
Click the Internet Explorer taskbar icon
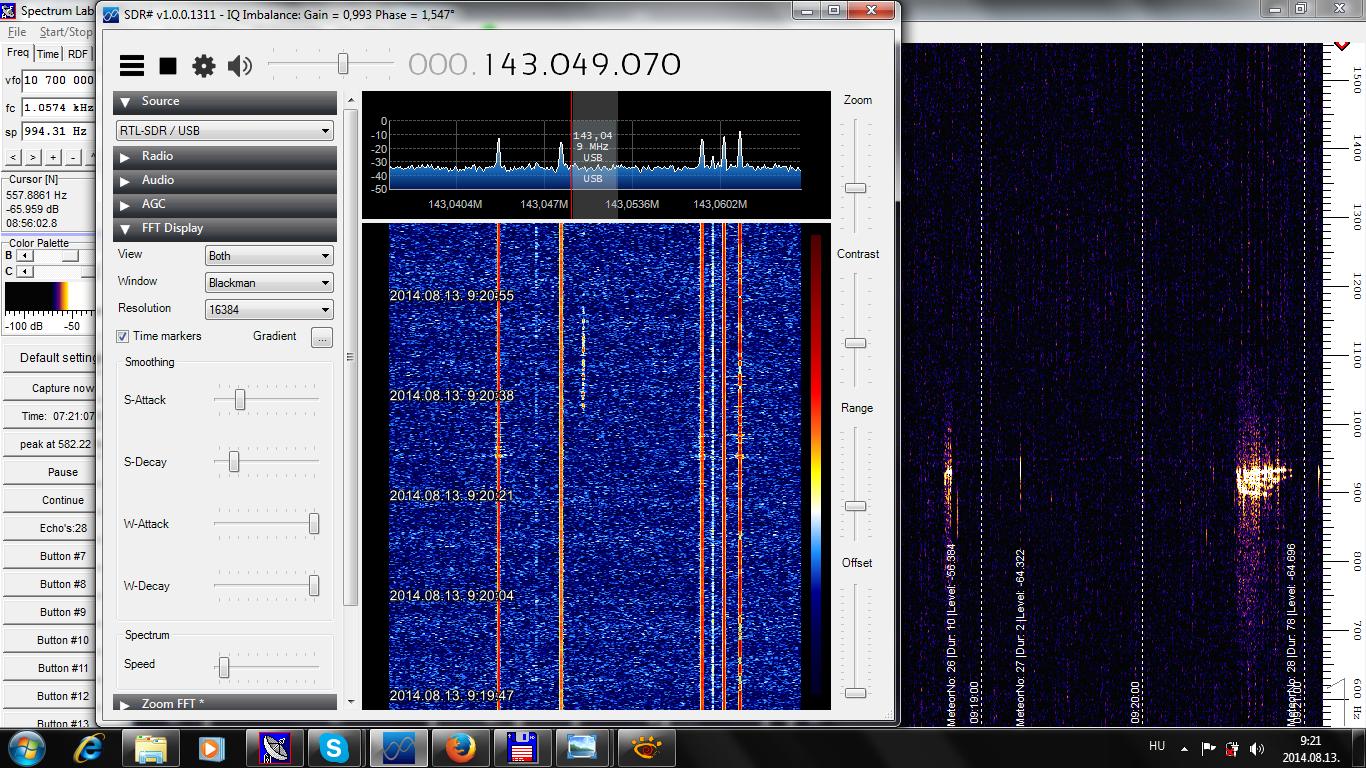[89, 748]
